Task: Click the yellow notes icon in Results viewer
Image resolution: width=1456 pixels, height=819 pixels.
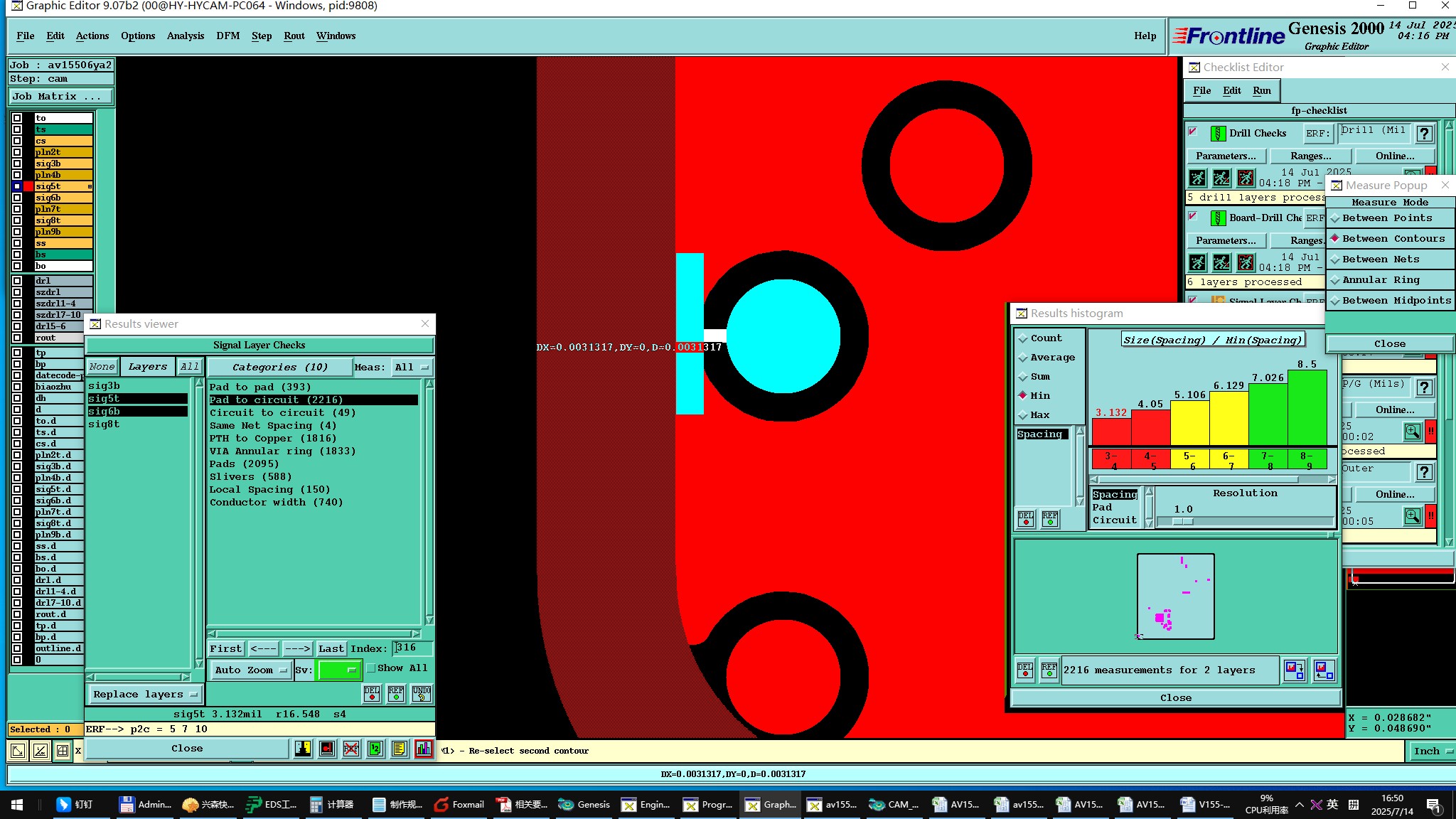Action: tap(400, 749)
